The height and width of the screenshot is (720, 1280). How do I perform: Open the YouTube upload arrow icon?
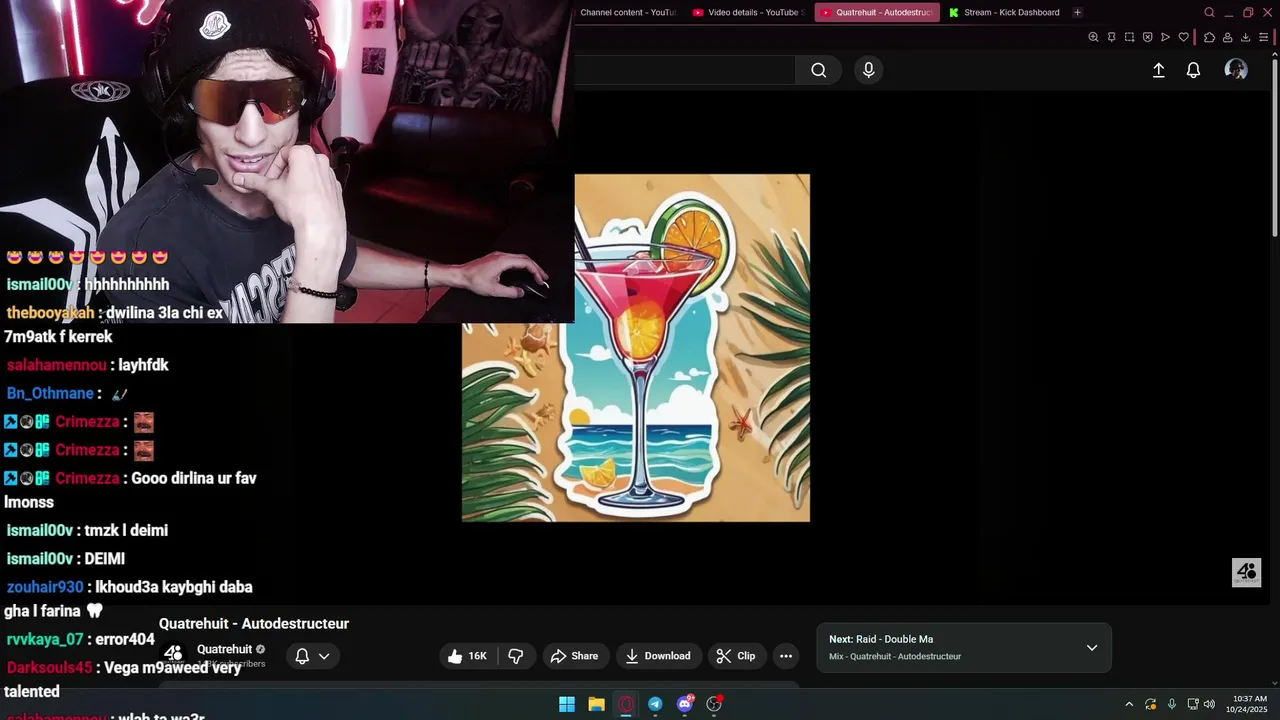click(x=1158, y=70)
